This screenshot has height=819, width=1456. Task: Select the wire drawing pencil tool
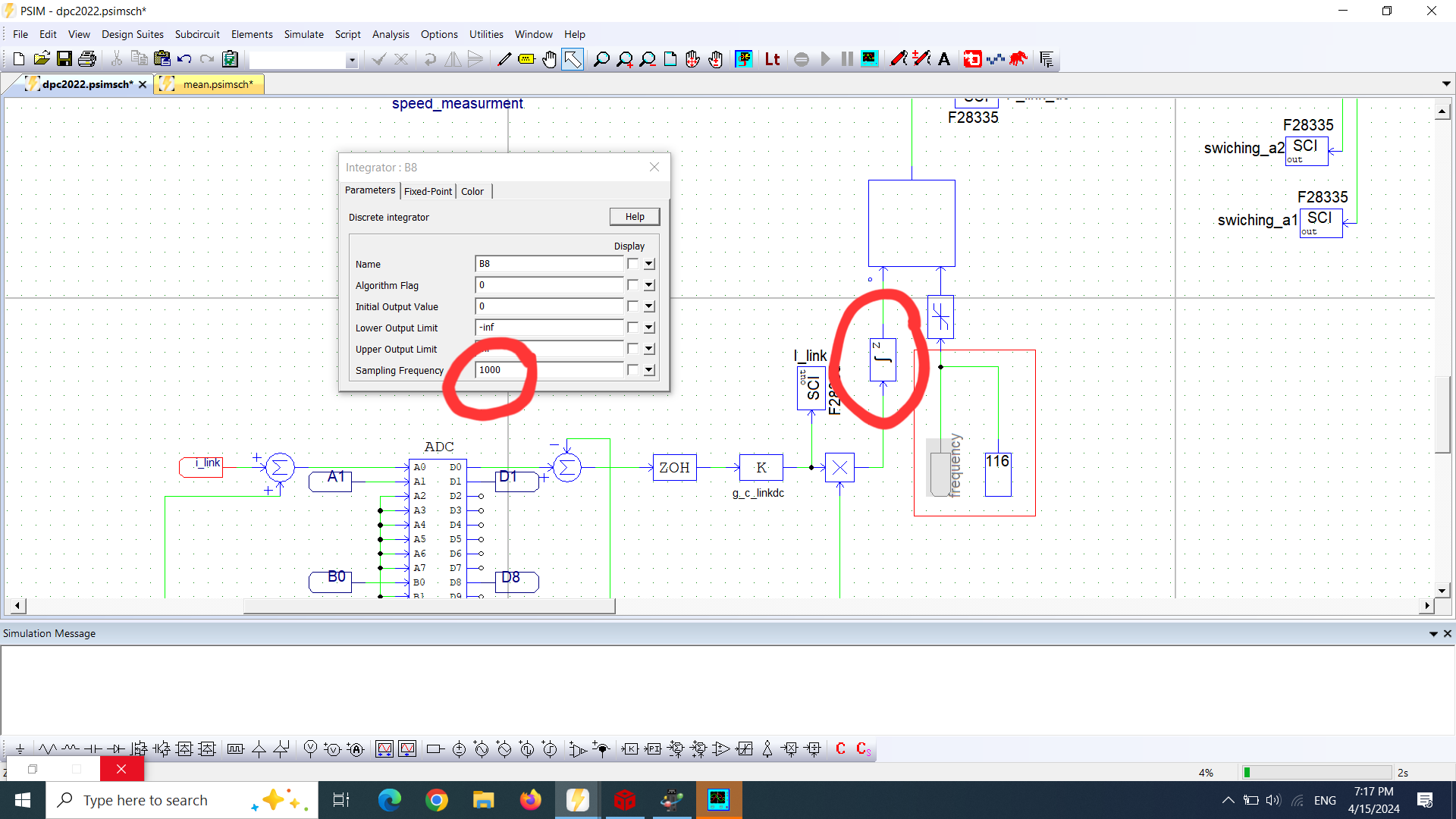point(504,59)
